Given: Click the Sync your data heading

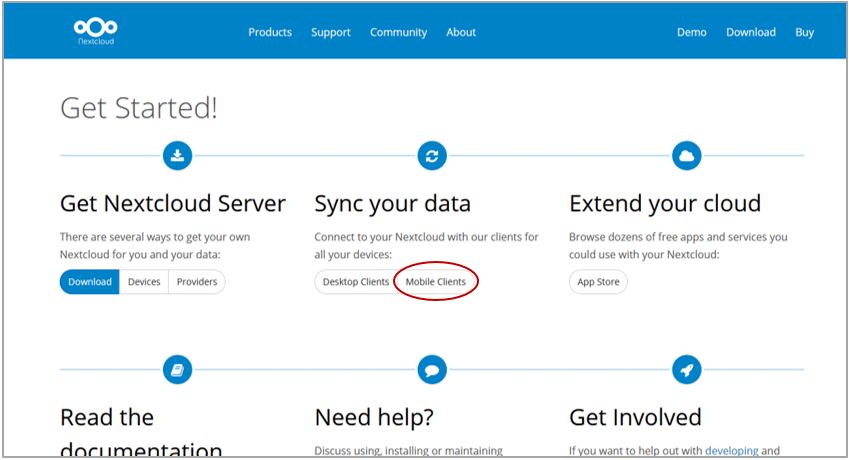Looking at the screenshot, I should [393, 204].
